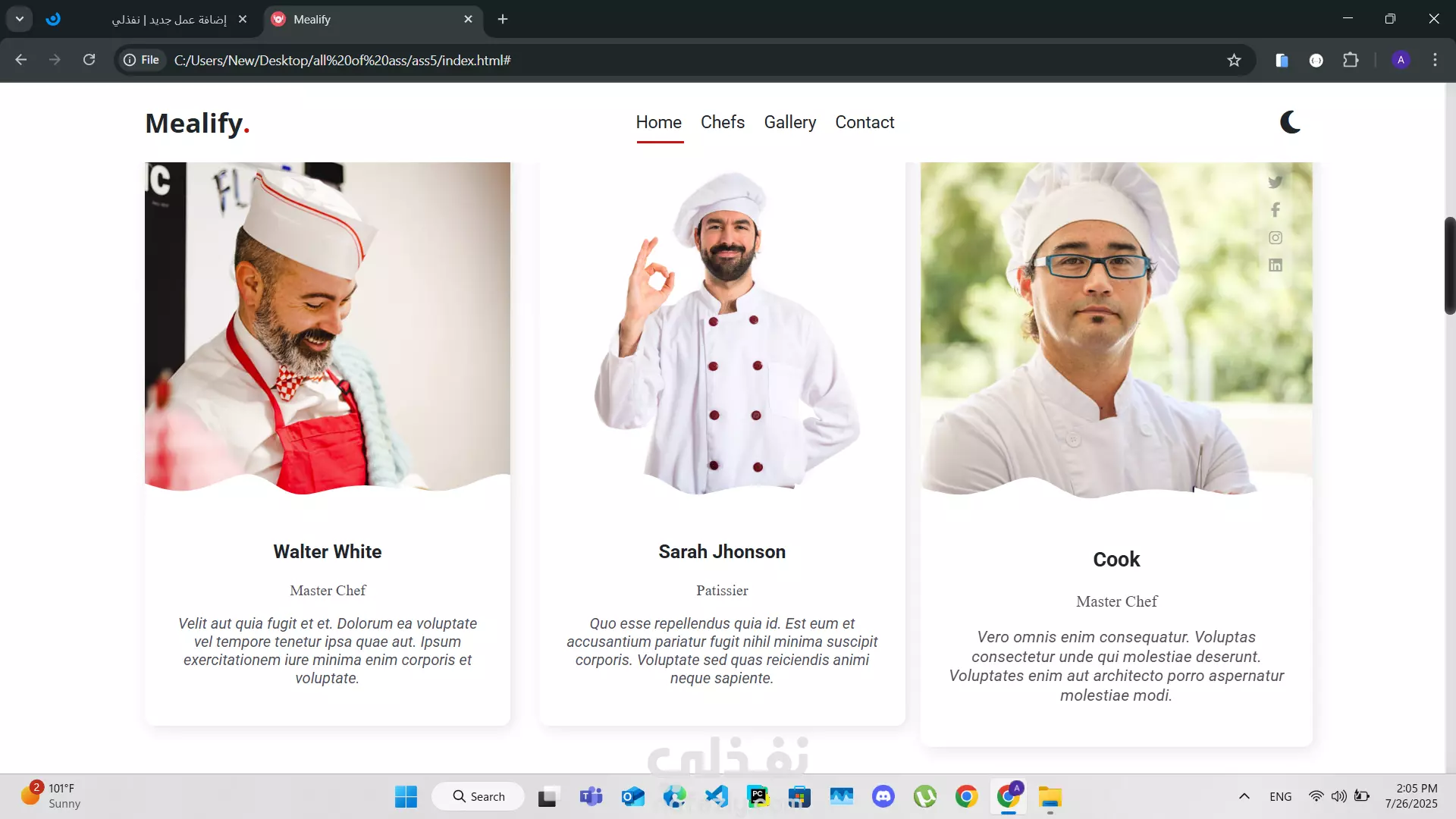
Task: Open the clock and calendar
Action: point(1411,796)
